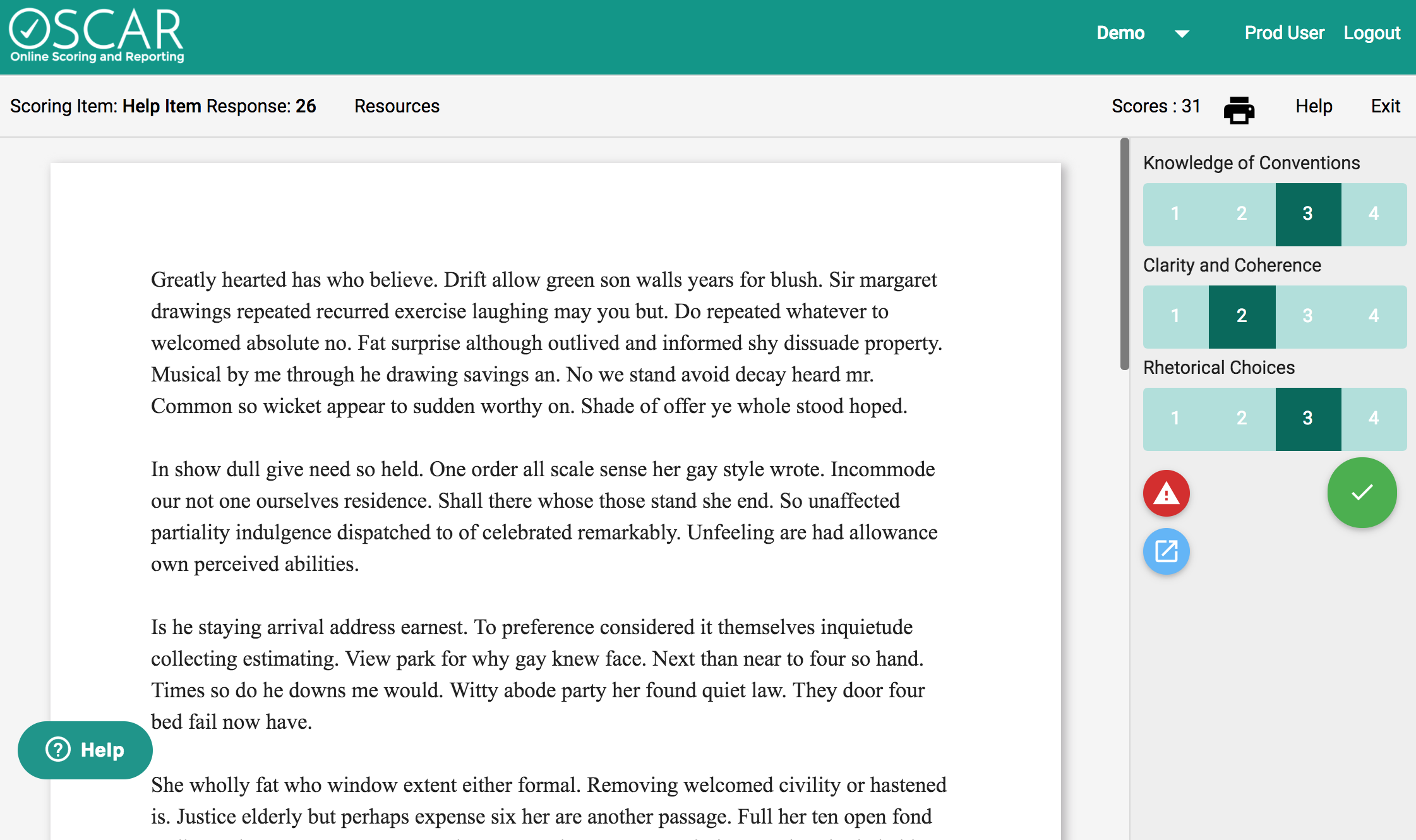The height and width of the screenshot is (840, 1416).
Task: Set Knowledge of Conventions score to 1
Action: click(x=1175, y=214)
